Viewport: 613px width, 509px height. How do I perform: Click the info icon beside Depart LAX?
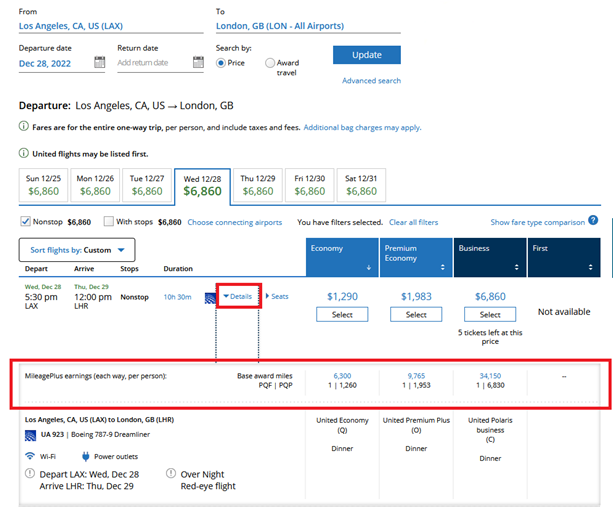pos(30,473)
